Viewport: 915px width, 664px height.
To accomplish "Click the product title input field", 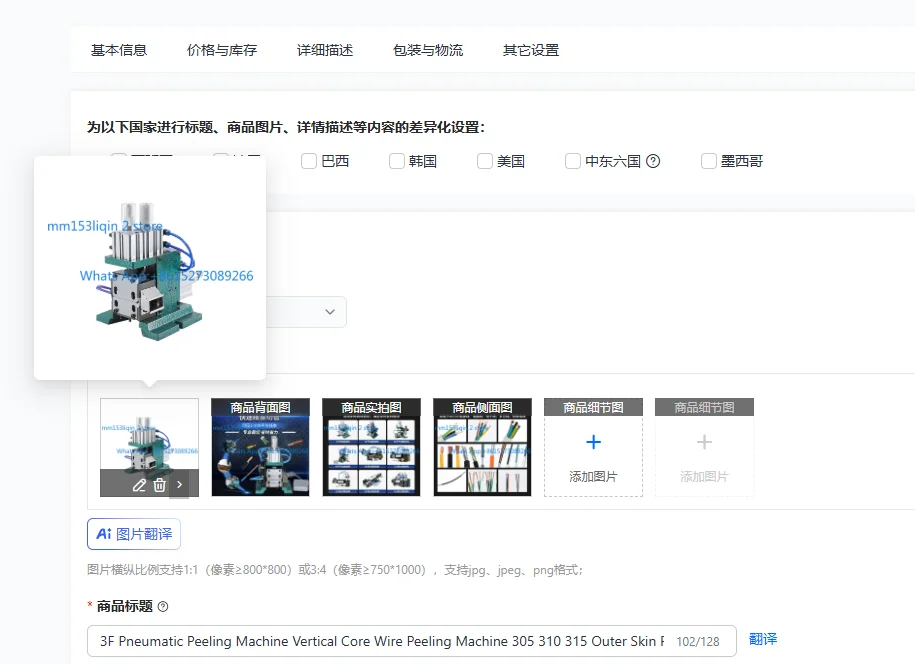I will tap(411, 641).
